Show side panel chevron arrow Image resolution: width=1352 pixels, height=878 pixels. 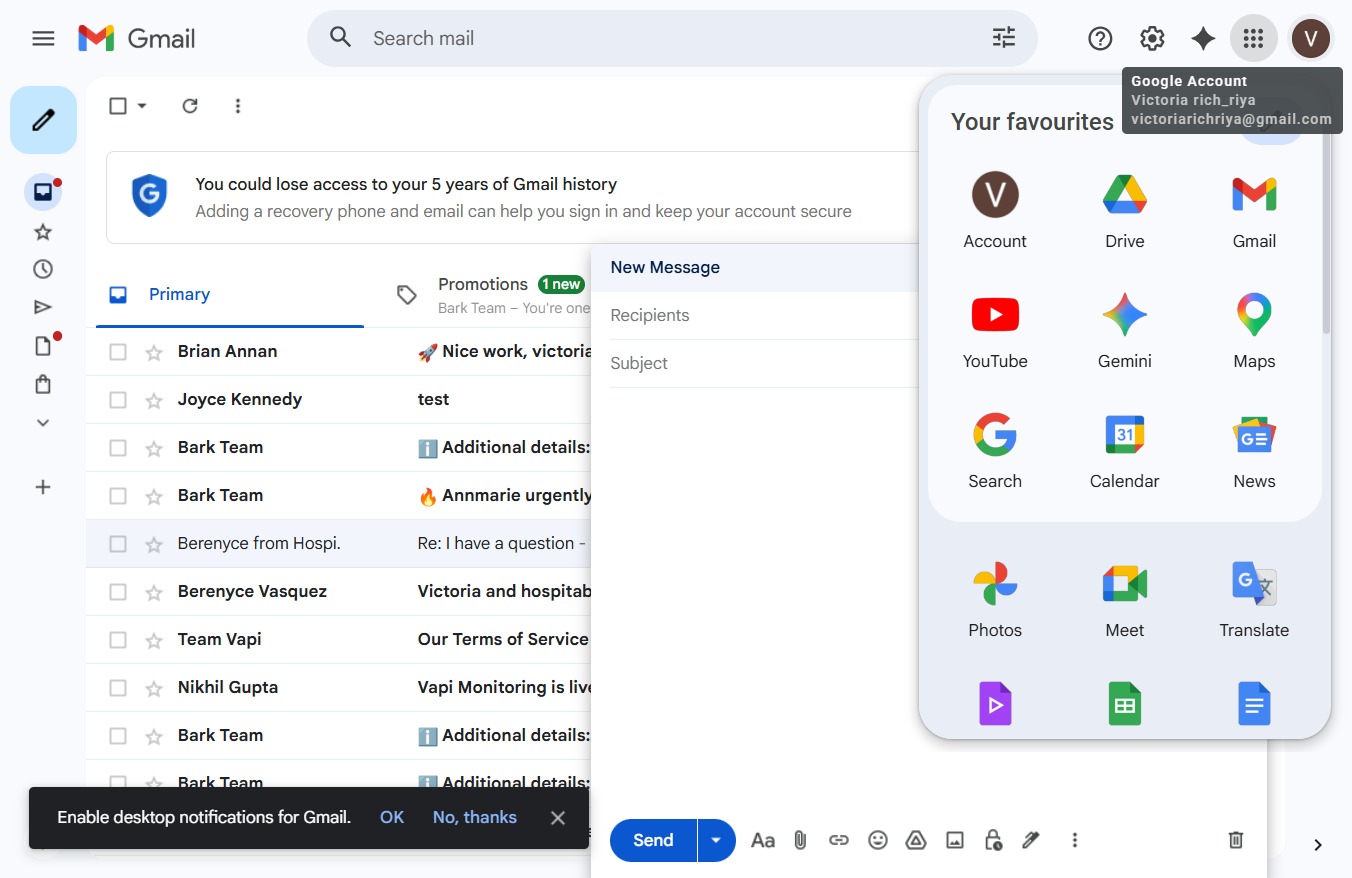click(x=1318, y=845)
